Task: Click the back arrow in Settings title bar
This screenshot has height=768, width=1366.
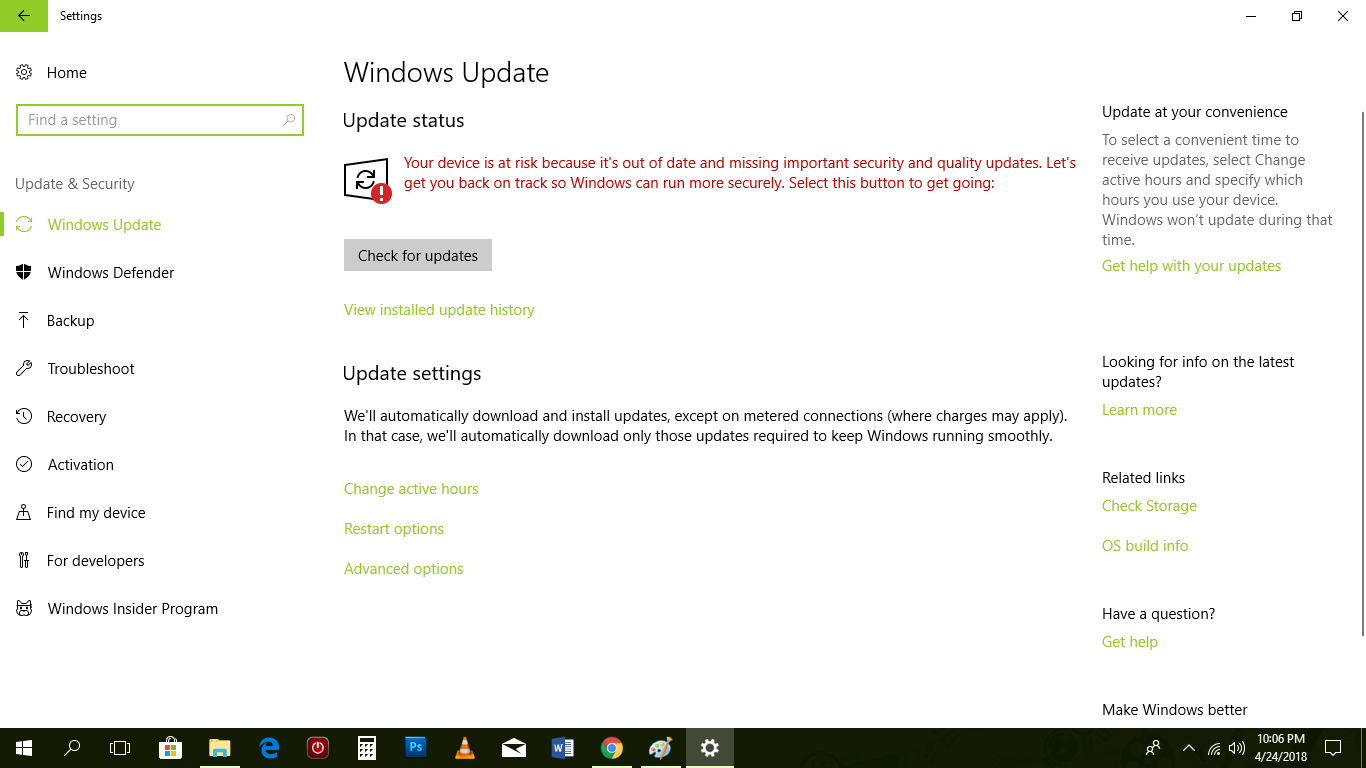Action: pos(24,16)
